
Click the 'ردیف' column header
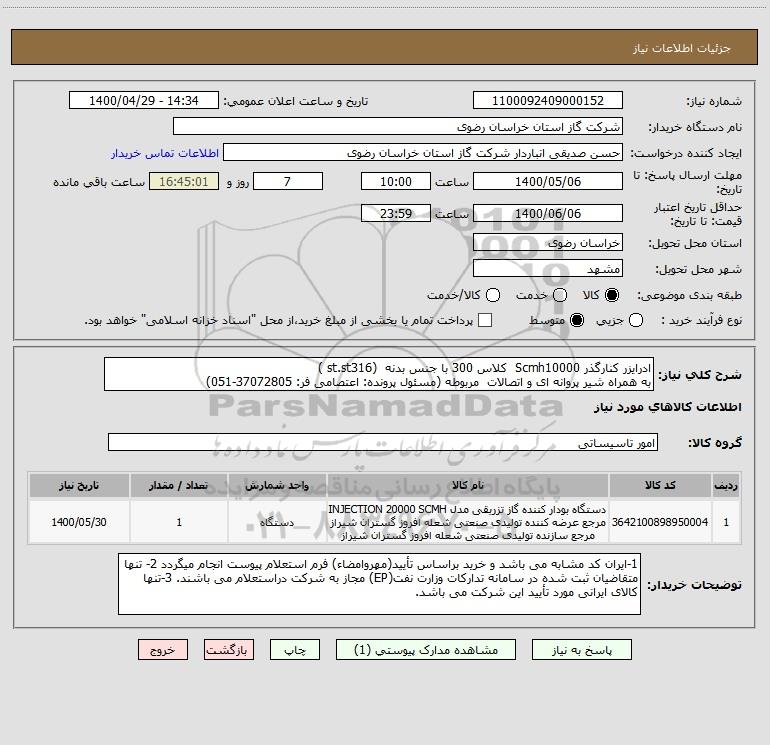(x=726, y=485)
